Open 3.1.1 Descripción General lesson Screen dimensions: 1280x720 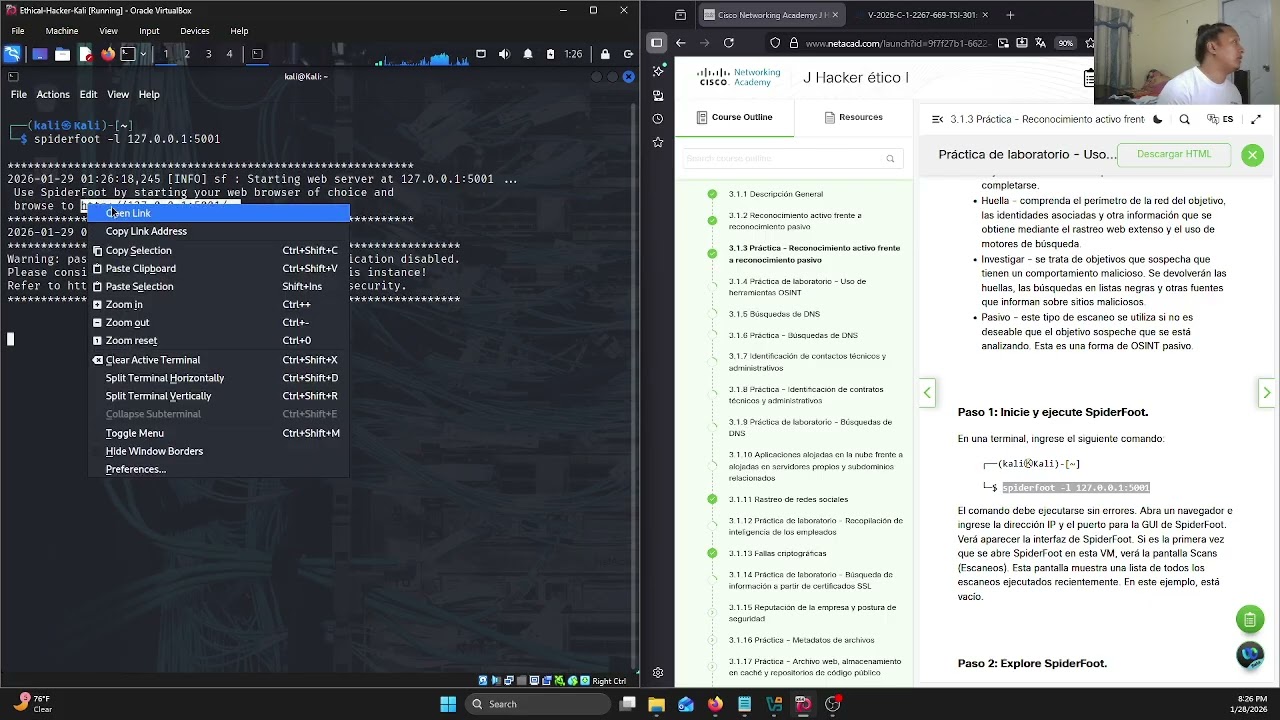776,194
